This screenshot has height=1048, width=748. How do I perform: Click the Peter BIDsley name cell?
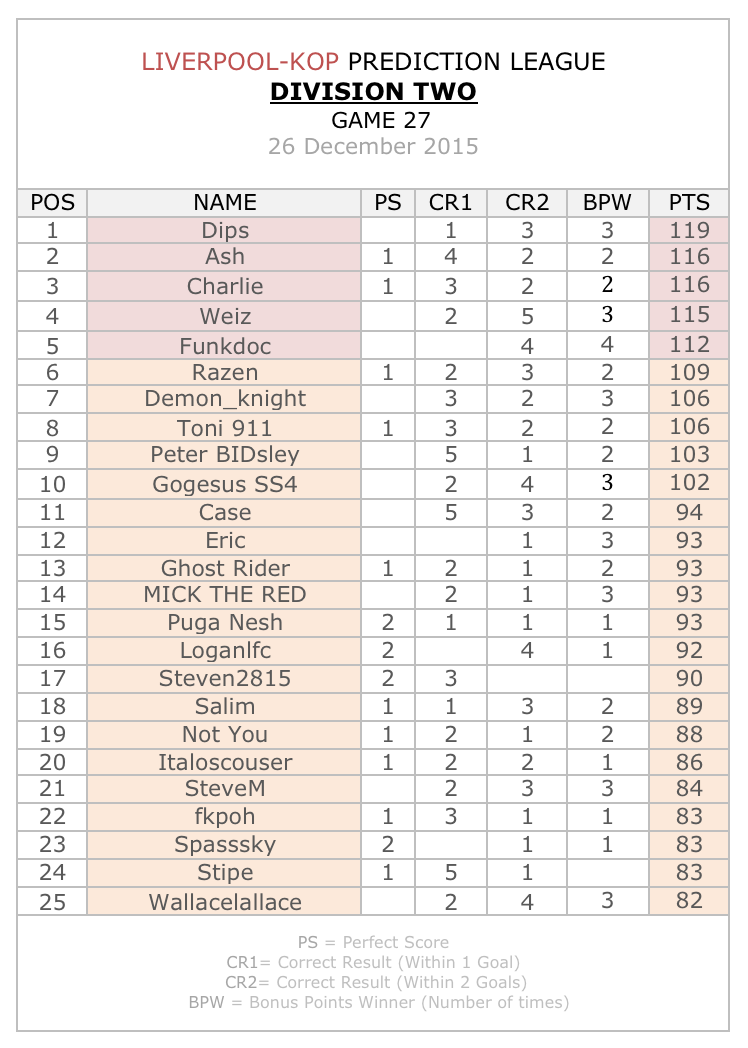click(224, 455)
